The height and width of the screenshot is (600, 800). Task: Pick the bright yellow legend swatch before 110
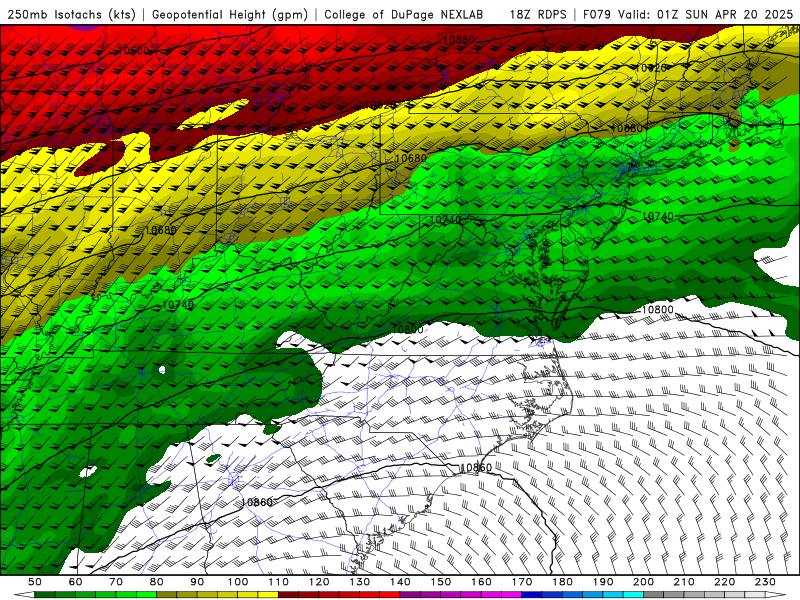(x=268, y=595)
